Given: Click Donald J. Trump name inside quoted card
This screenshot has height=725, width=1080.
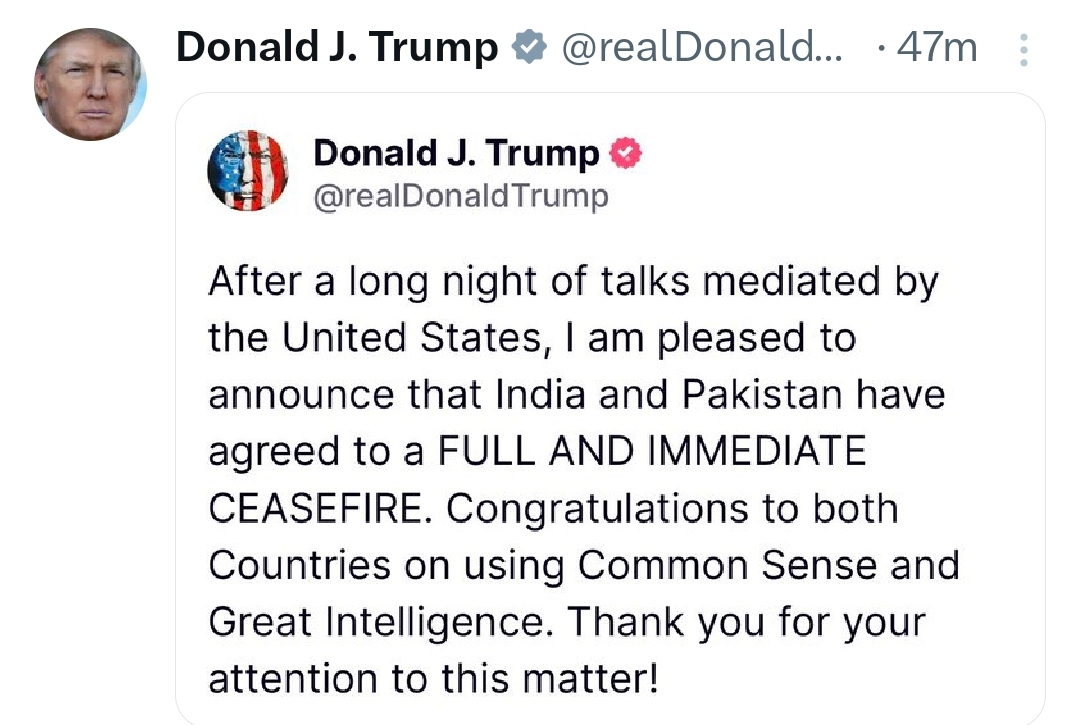Looking at the screenshot, I should (457, 153).
